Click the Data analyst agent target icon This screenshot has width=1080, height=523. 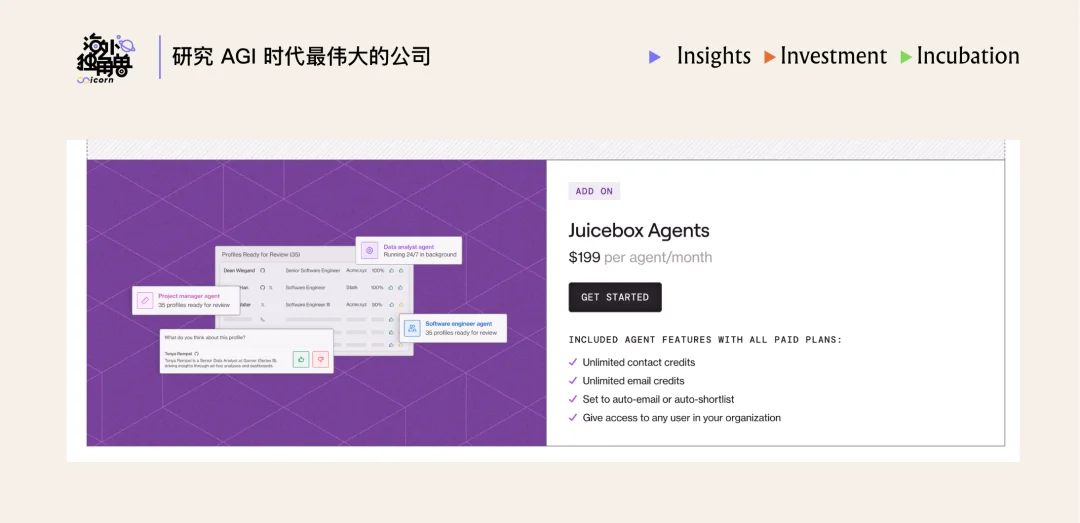tap(369, 250)
